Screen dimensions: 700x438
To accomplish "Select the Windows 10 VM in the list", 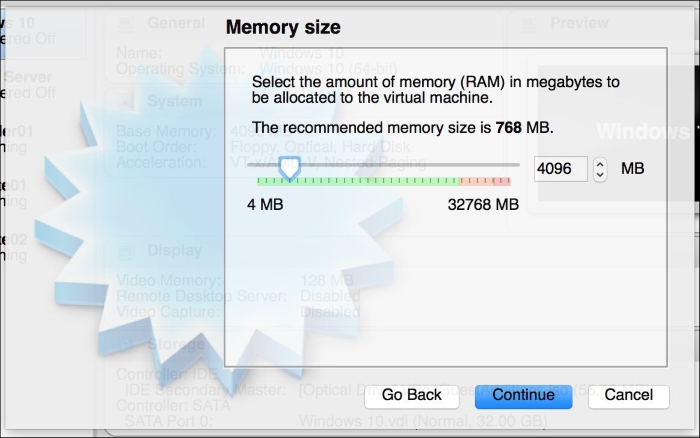I will pyautogui.click(x=27, y=31).
